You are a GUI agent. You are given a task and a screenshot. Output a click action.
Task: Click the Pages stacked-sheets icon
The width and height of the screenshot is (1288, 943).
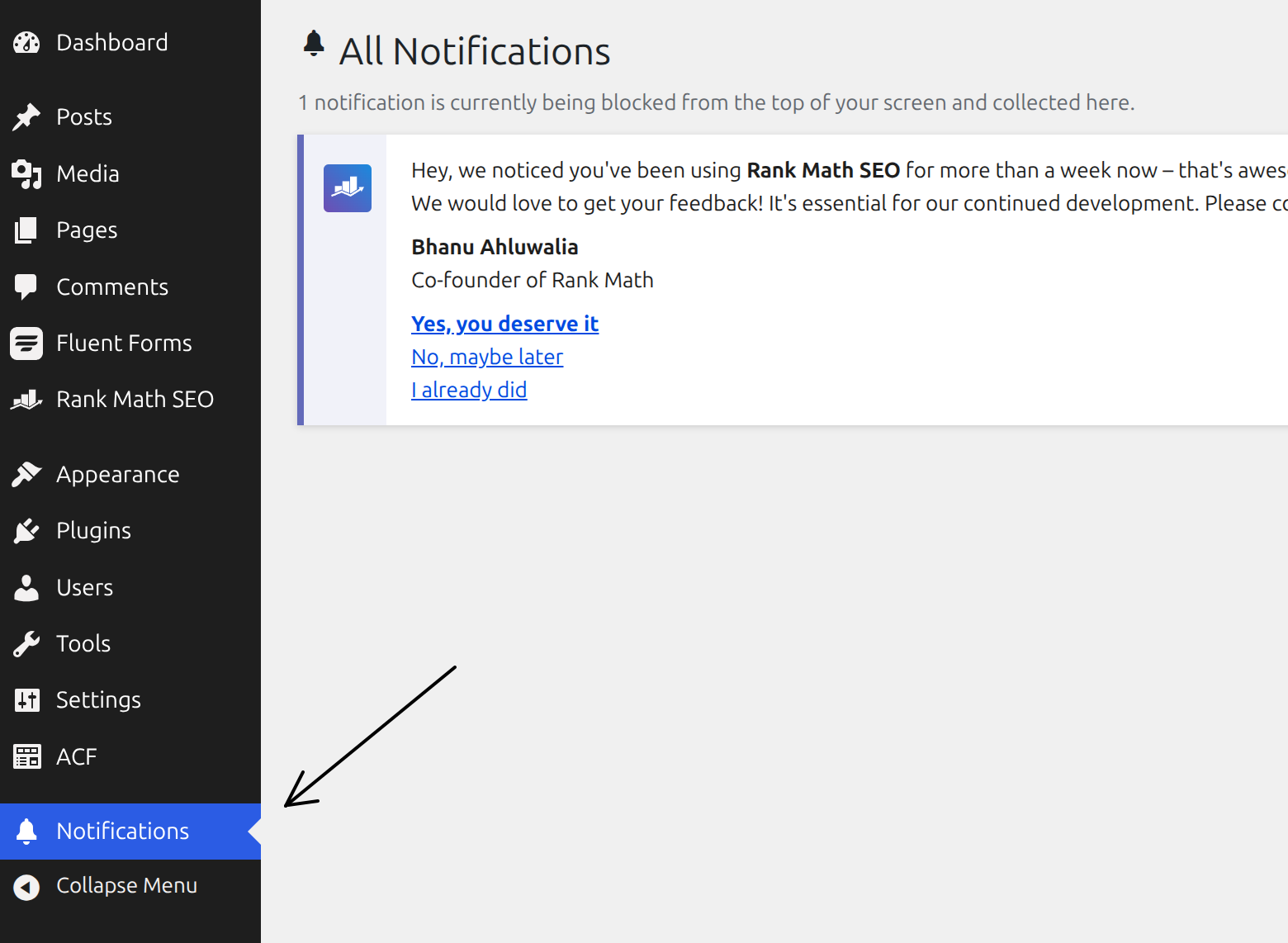coord(26,230)
